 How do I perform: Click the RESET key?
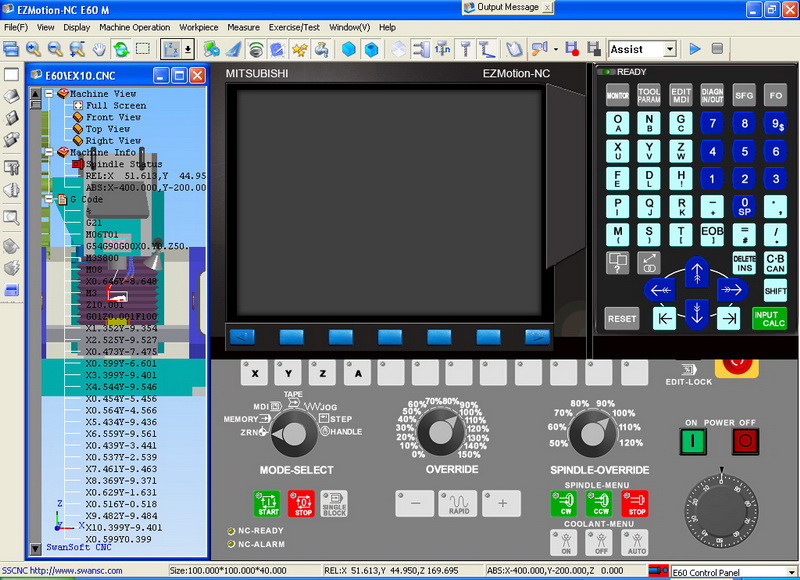pyautogui.click(x=621, y=319)
